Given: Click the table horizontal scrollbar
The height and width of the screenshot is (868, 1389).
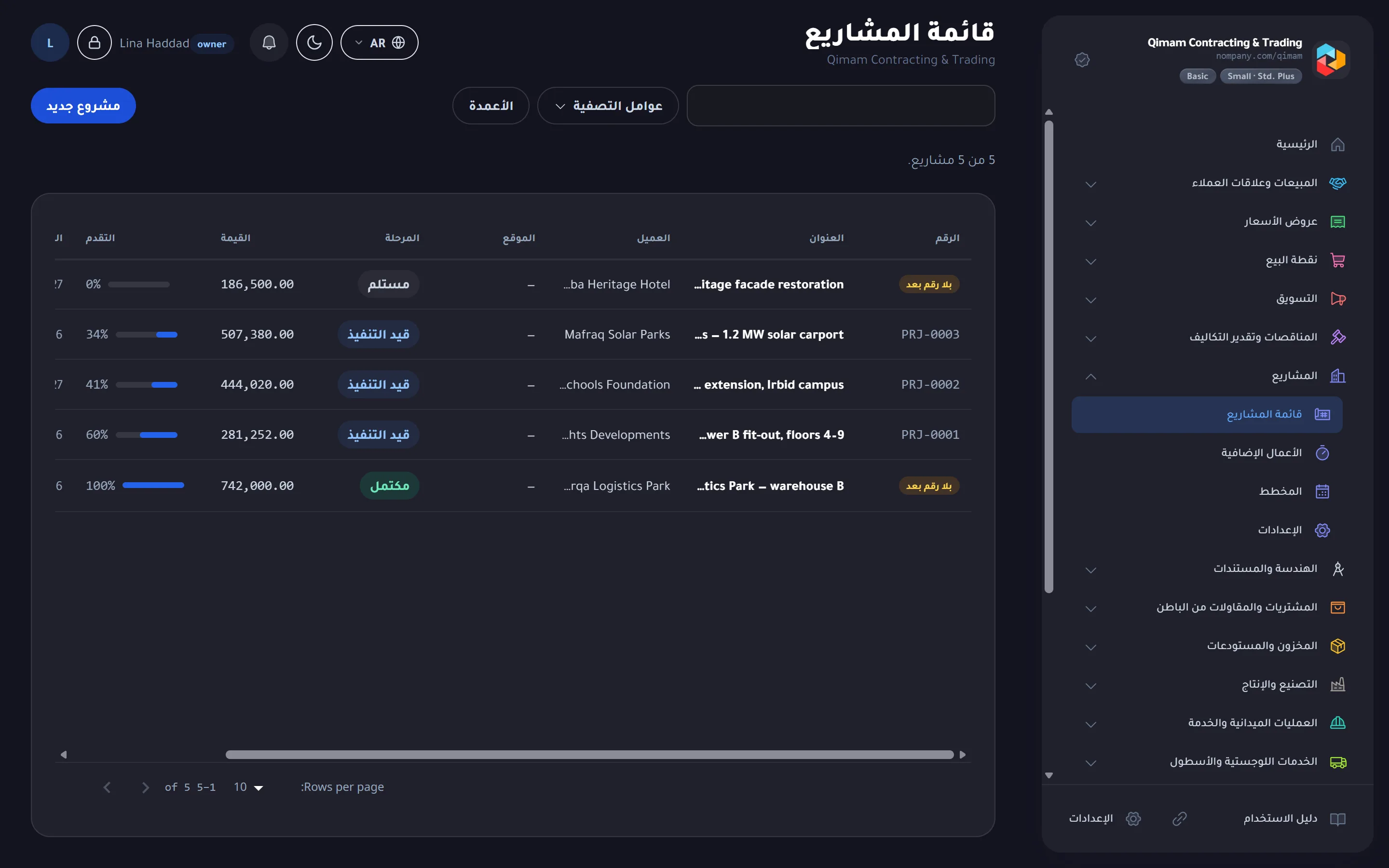Looking at the screenshot, I should click(x=589, y=755).
